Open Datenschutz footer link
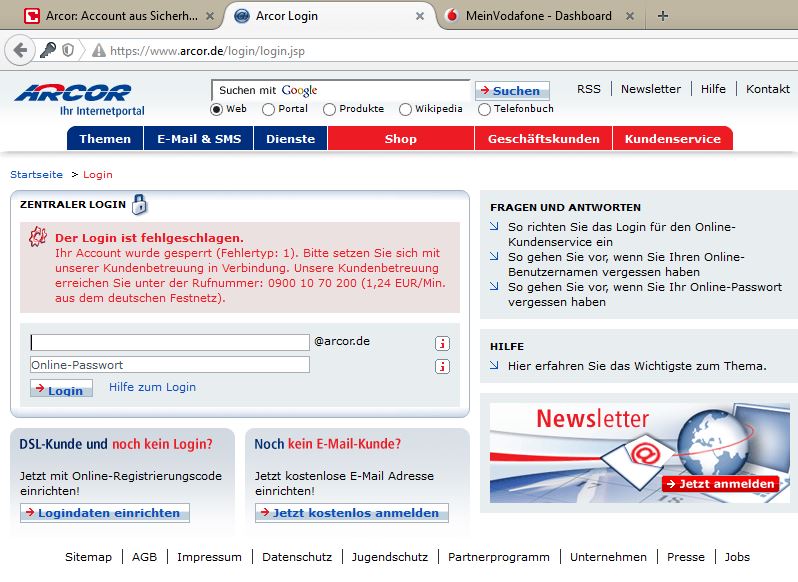This screenshot has width=798, height=582. click(x=297, y=557)
